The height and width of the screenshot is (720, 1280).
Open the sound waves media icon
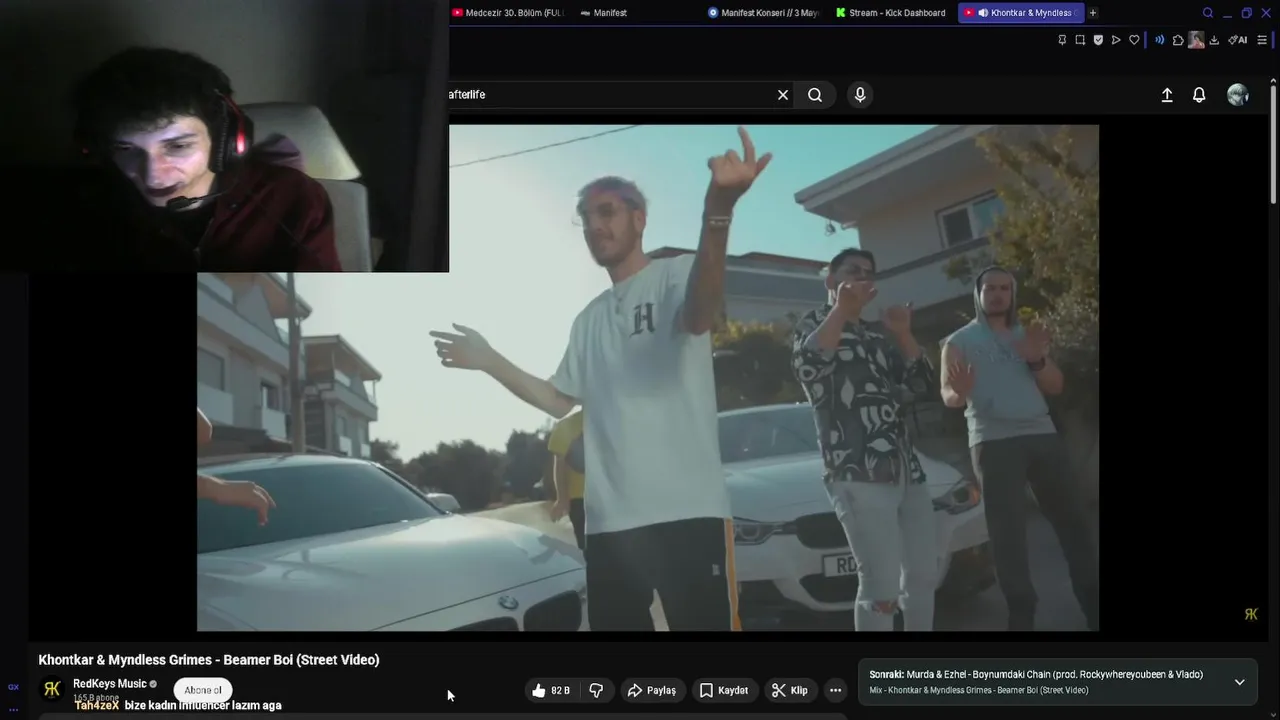click(x=1160, y=40)
